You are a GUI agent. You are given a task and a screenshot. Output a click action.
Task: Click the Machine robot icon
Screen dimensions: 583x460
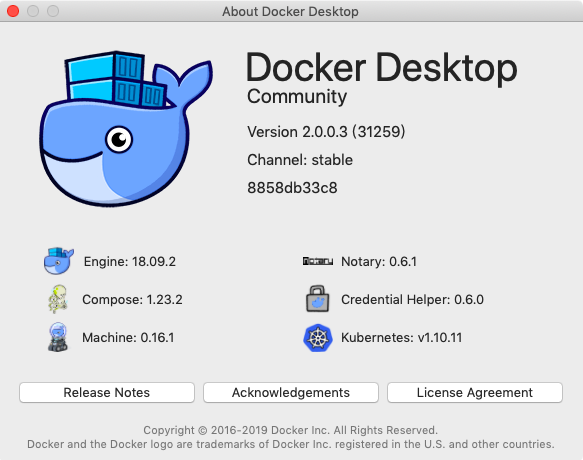point(58,337)
